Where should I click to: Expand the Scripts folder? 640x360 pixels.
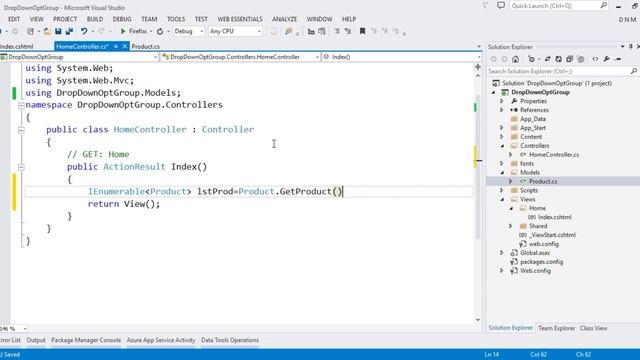click(x=502, y=190)
